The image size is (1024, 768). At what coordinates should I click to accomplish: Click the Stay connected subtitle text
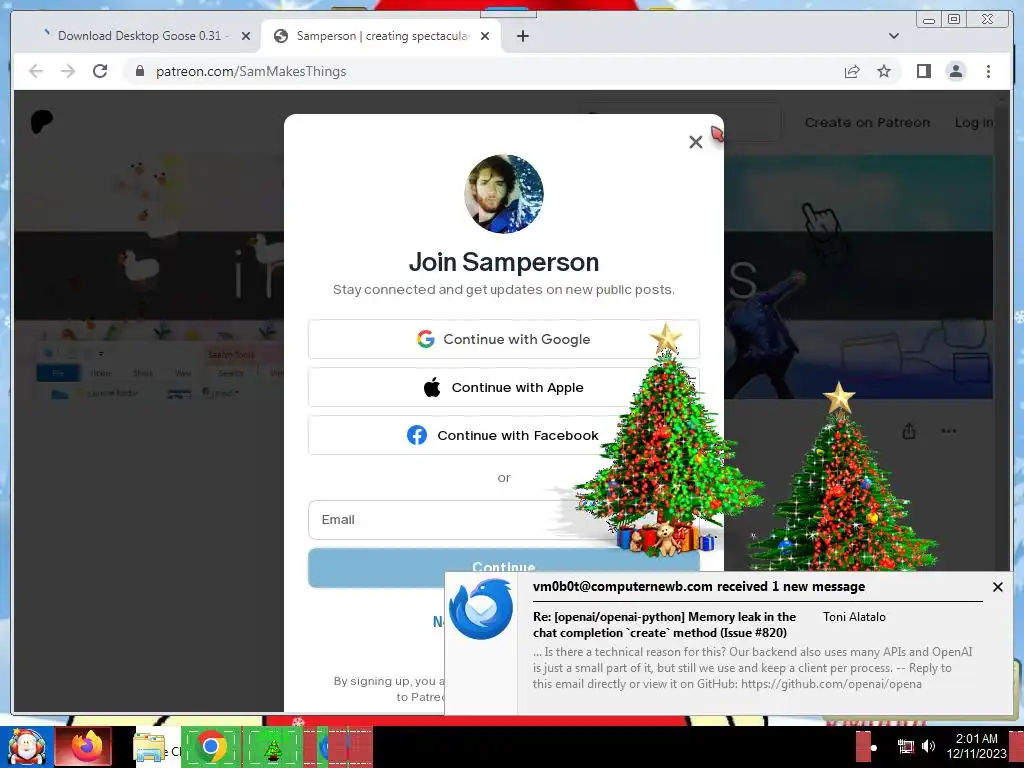pyautogui.click(x=504, y=289)
